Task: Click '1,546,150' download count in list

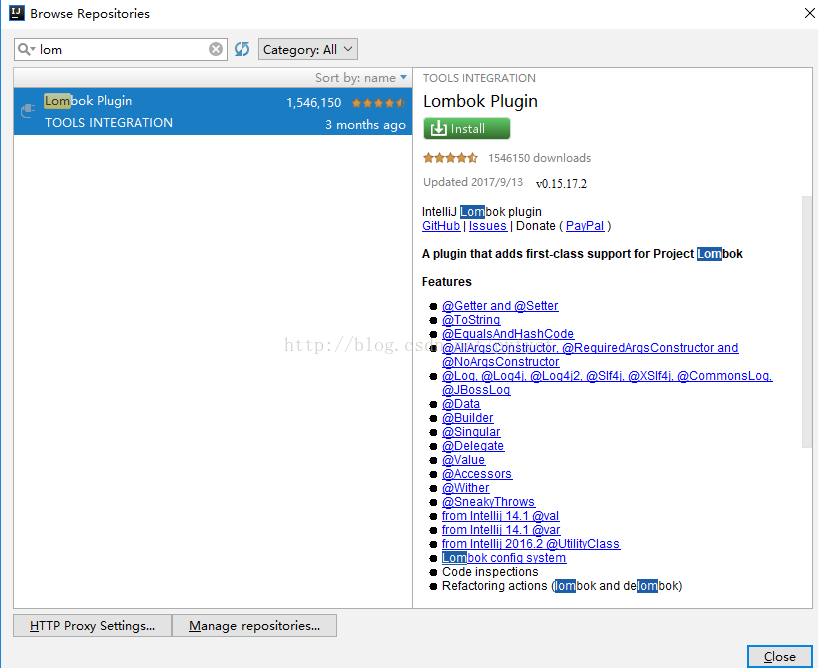Action: click(x=313, y=103)
